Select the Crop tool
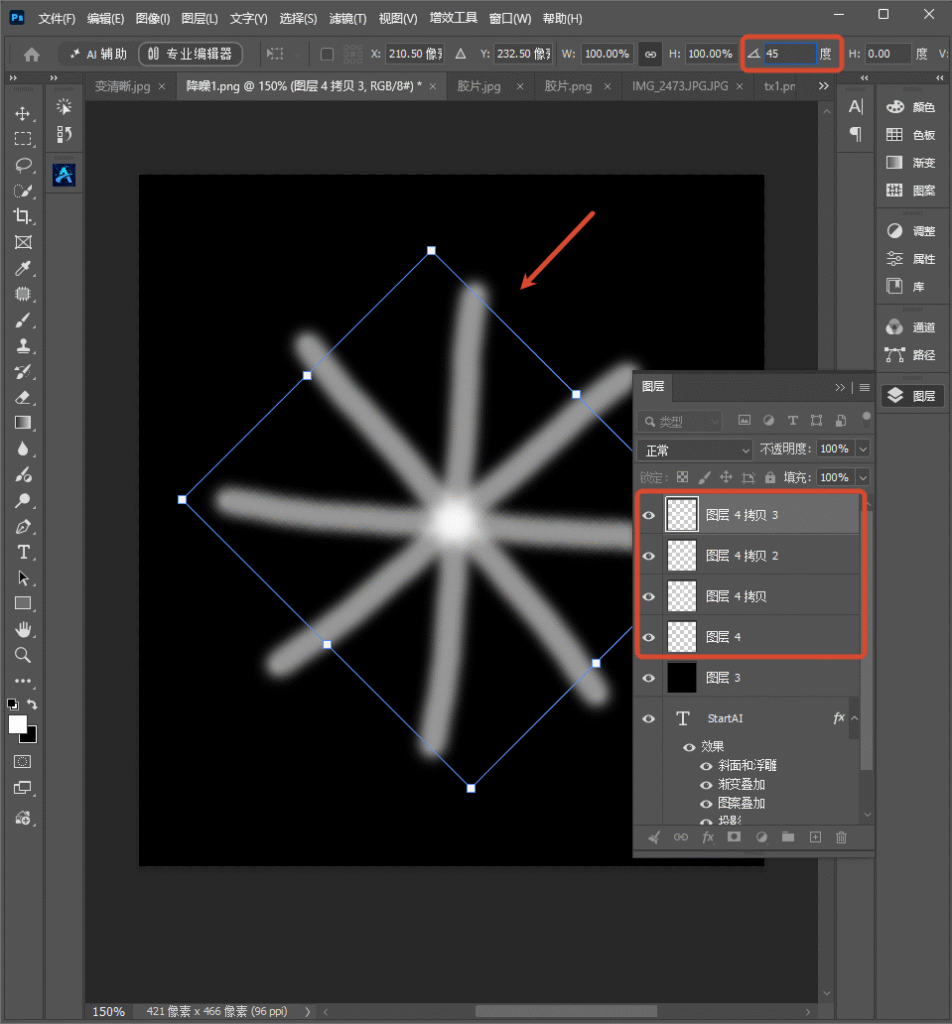This screenshot has width=952, height=1024. pos(23,216)
